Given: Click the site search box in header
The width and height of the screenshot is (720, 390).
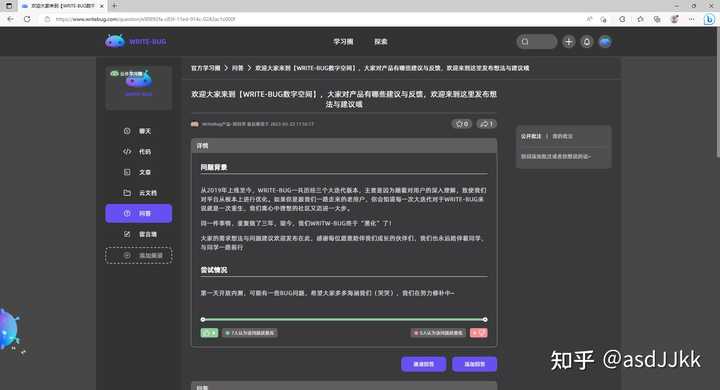Looking at the screenshot, I should (536, 42).
